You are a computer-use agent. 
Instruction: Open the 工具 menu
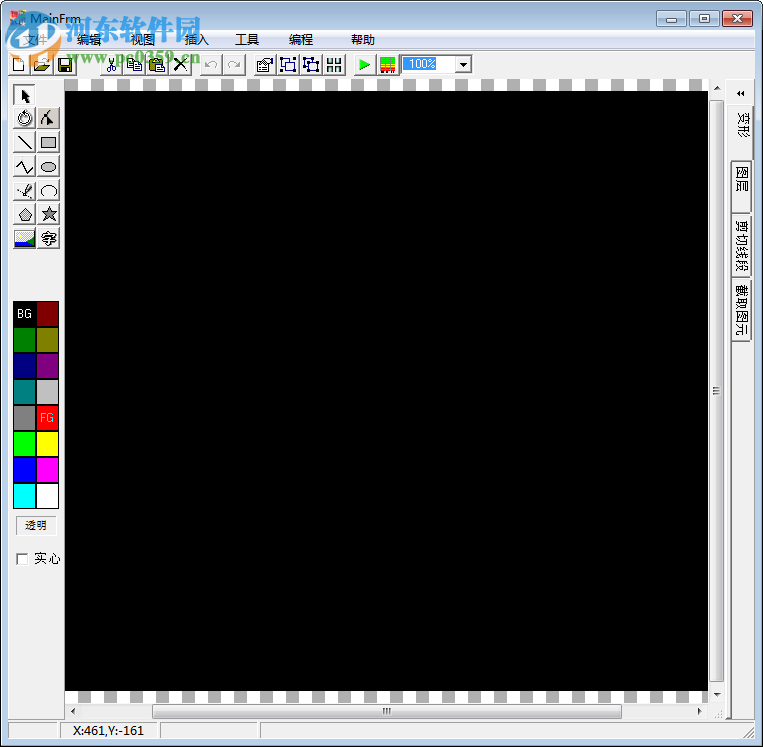click(247, 40)
